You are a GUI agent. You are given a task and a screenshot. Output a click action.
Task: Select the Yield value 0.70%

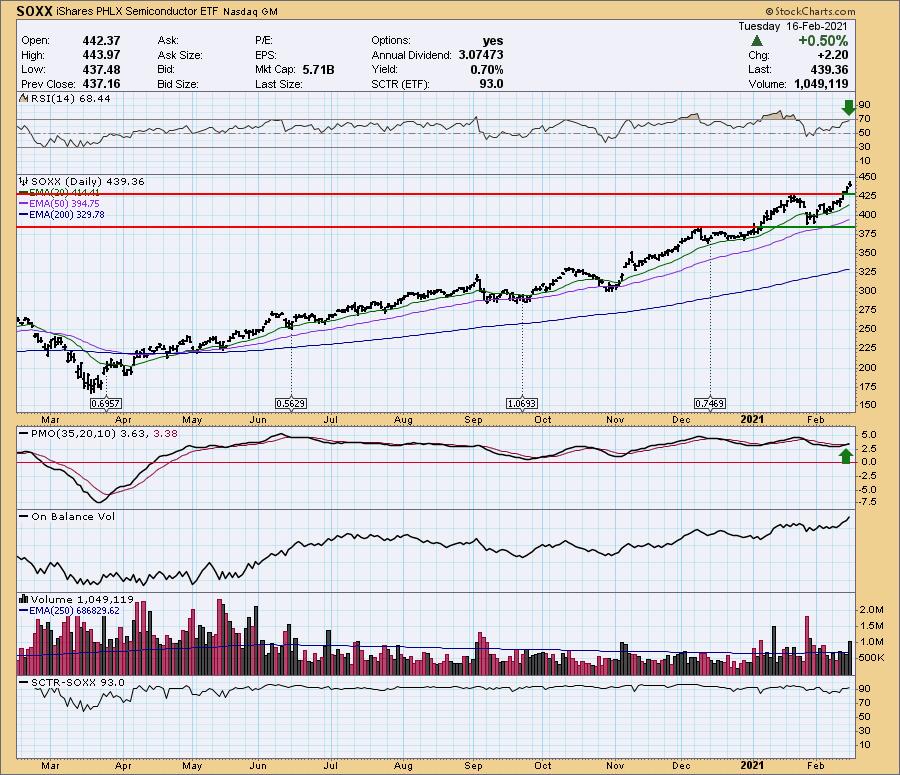click(487, 69)
